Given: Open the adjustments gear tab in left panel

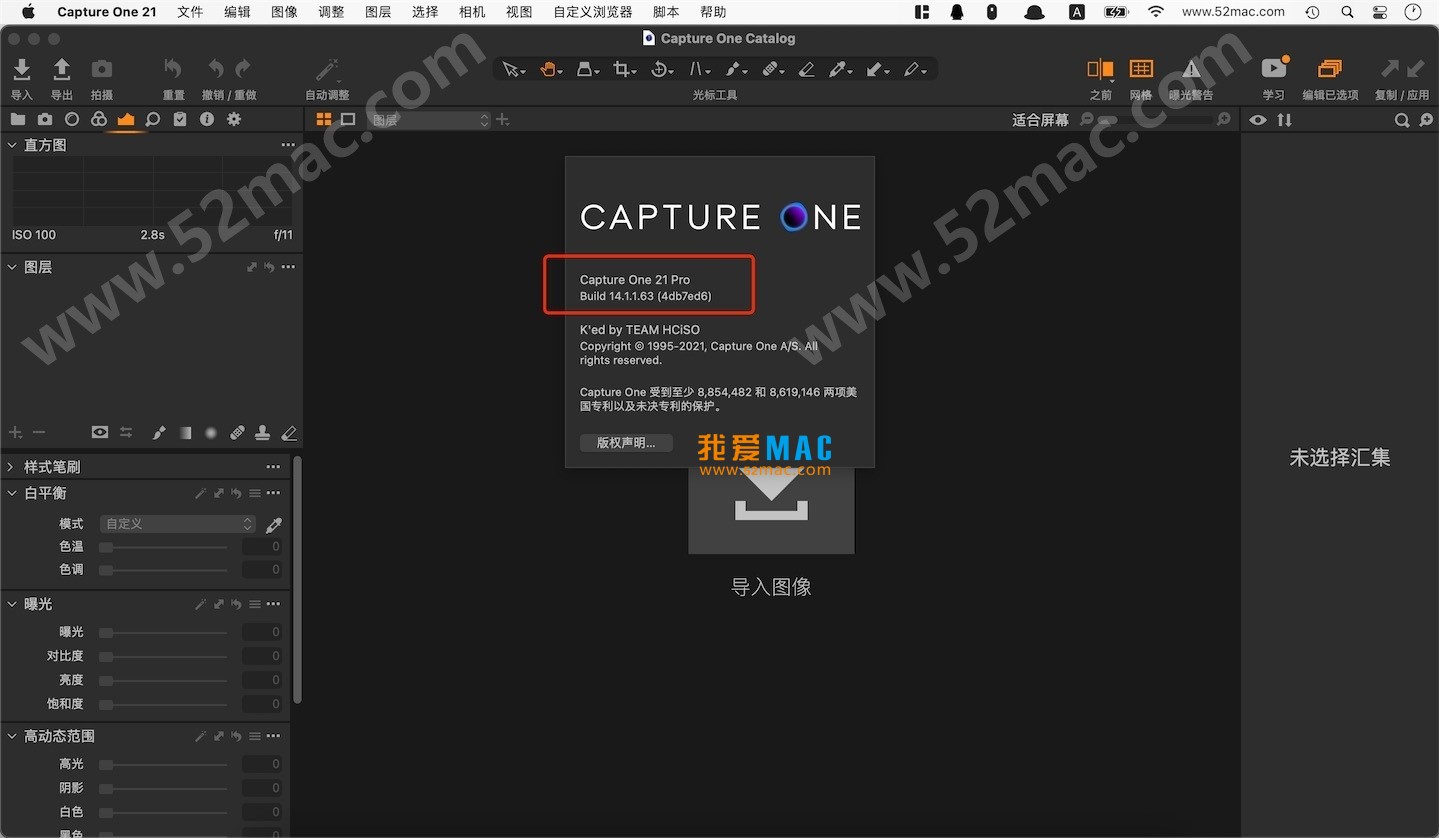Looking at the screenshot, I should [x=234, y=119].
